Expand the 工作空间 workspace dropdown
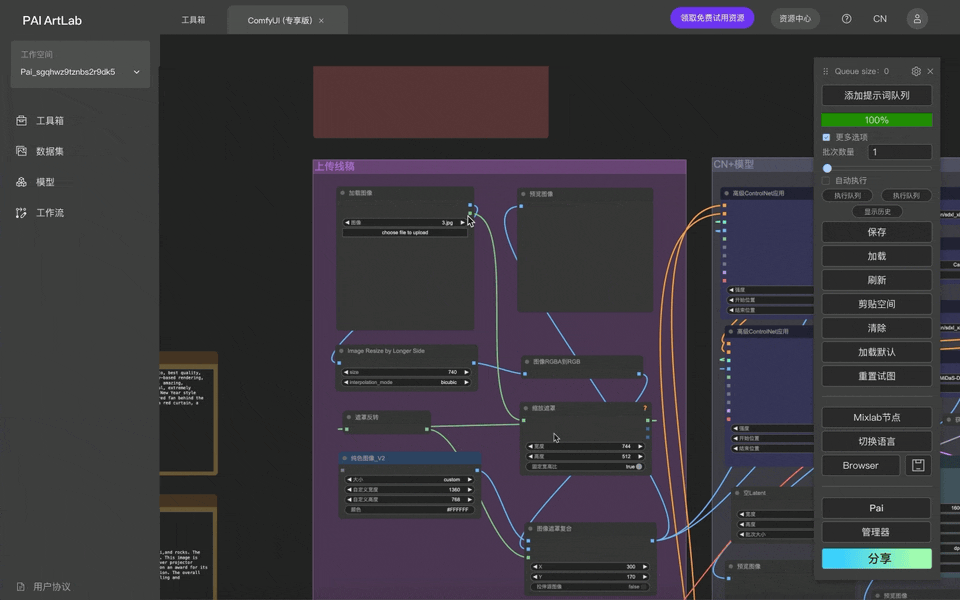This screenshot has width=960, height=600. (137, 72)
